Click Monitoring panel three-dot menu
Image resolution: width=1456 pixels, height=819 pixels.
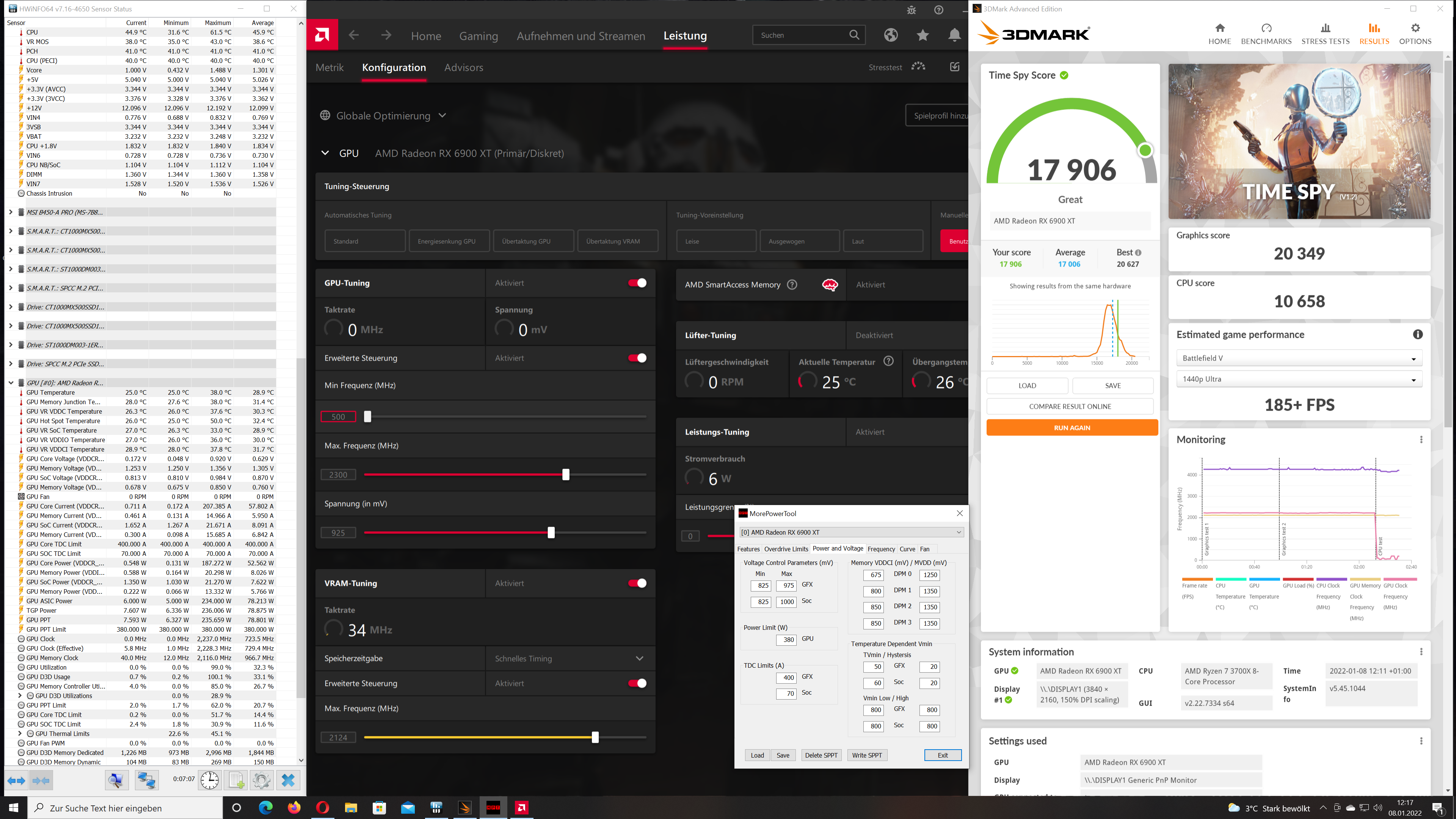[1421, 440]
